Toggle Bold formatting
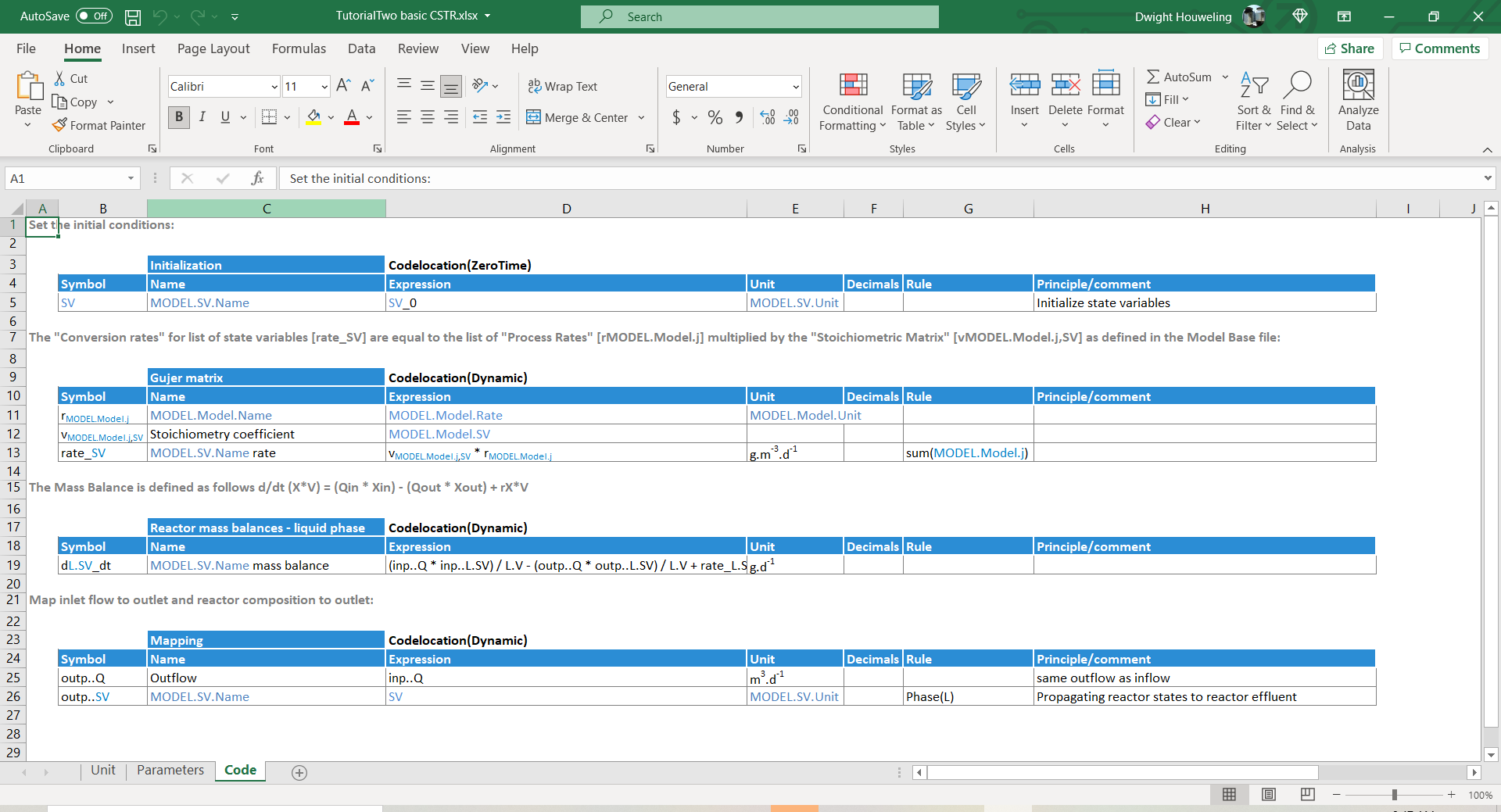Viewport: 1501px width, 812px height. [179, 117]
